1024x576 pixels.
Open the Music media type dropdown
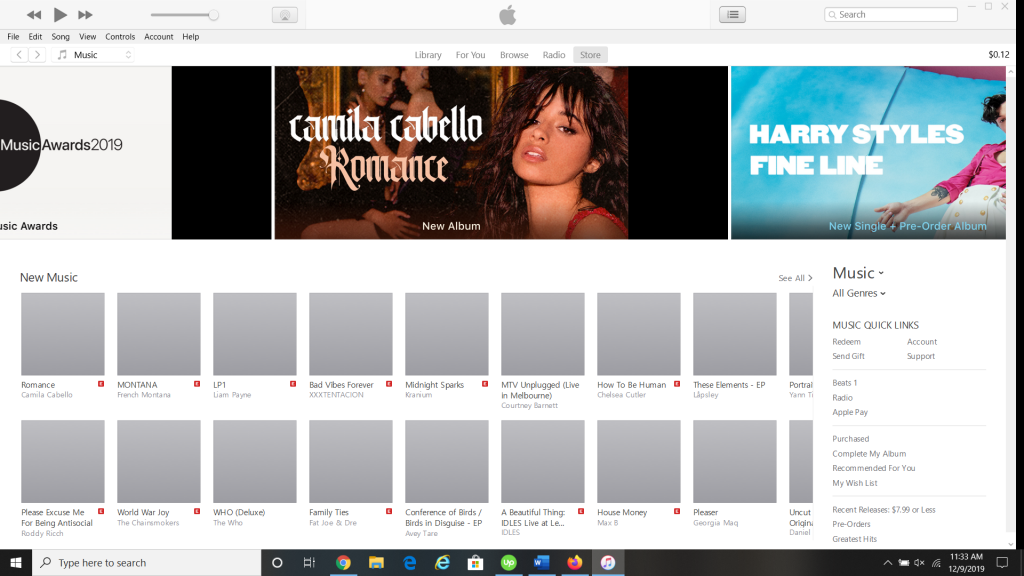93,55
